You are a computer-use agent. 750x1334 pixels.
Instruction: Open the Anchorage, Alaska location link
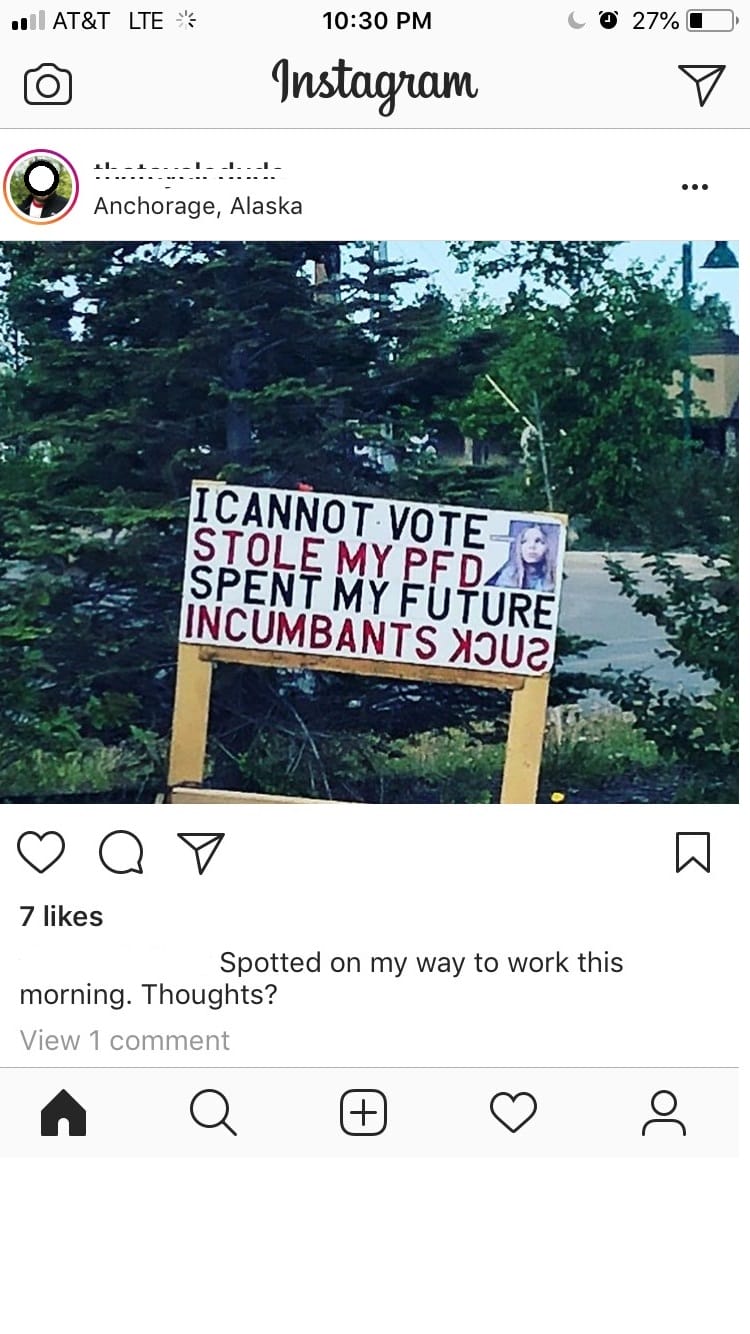click(x=198, y=206)
